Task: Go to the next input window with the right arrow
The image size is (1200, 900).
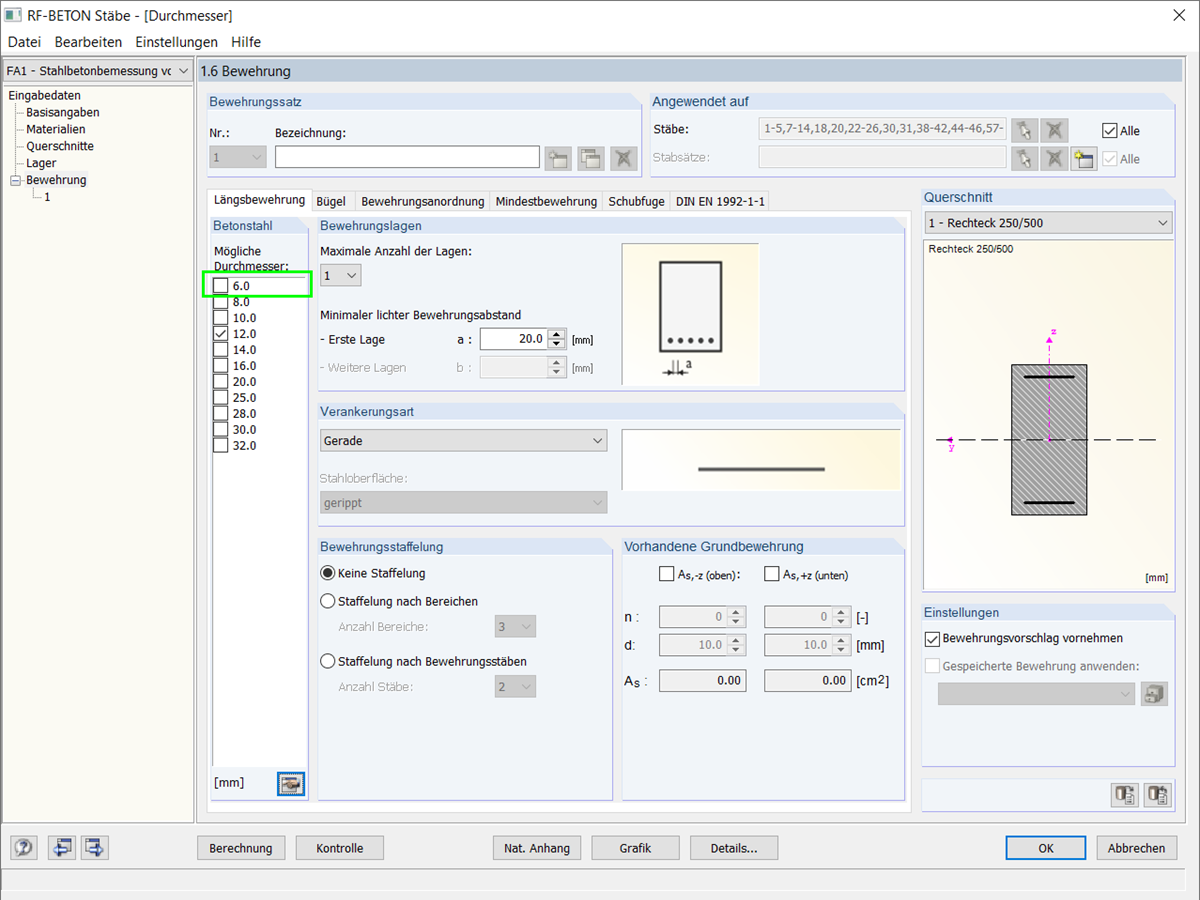Action: [x=95, y=848]
